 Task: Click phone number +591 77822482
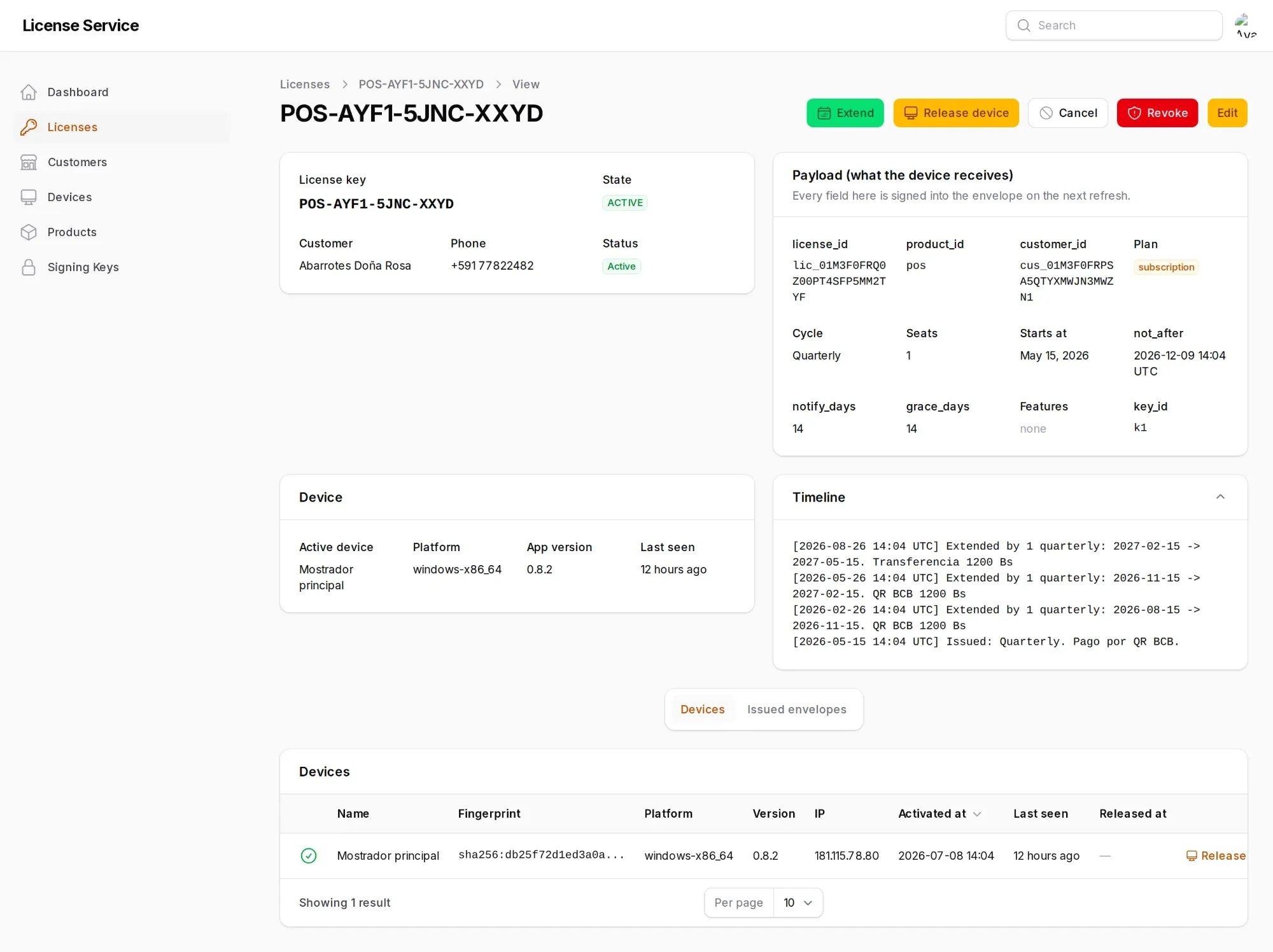(492, 266)
